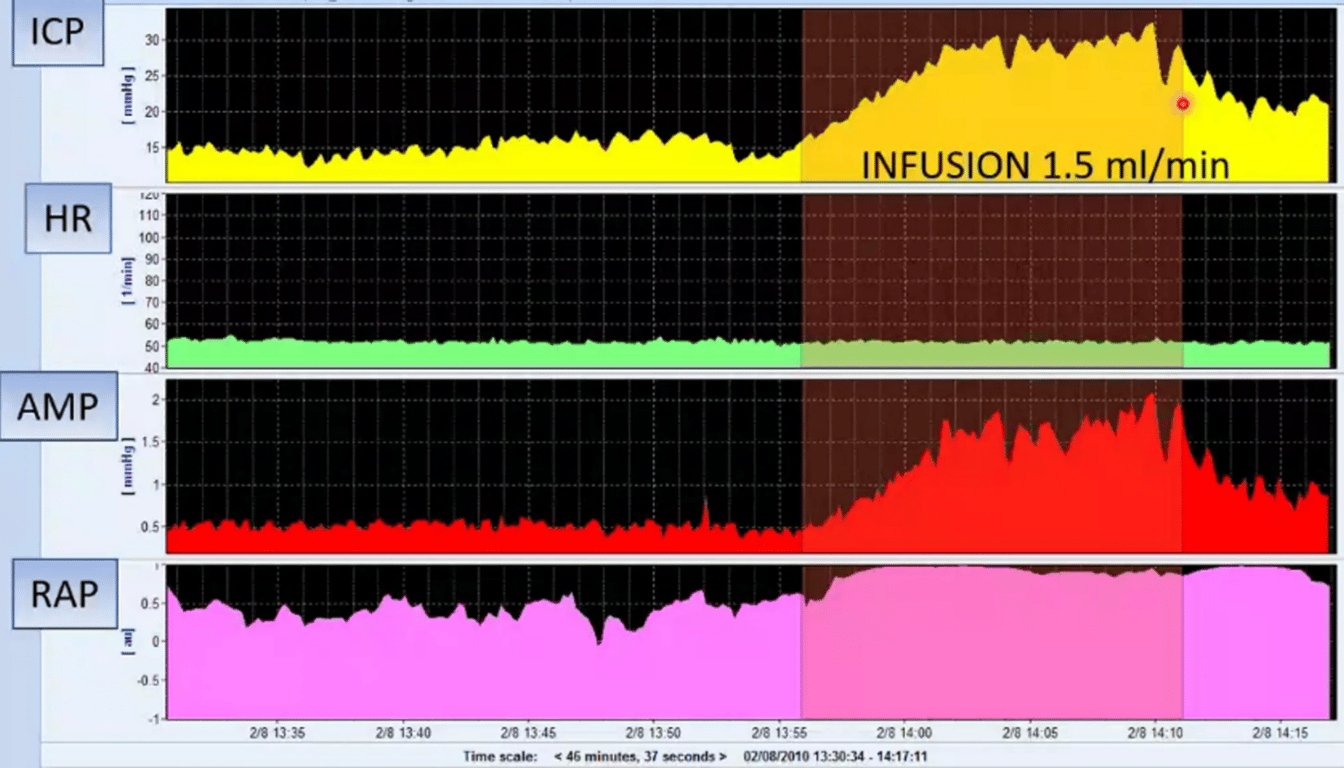Click the [1/min] unit label on HR axis
1344x768 pixels.
128,282
